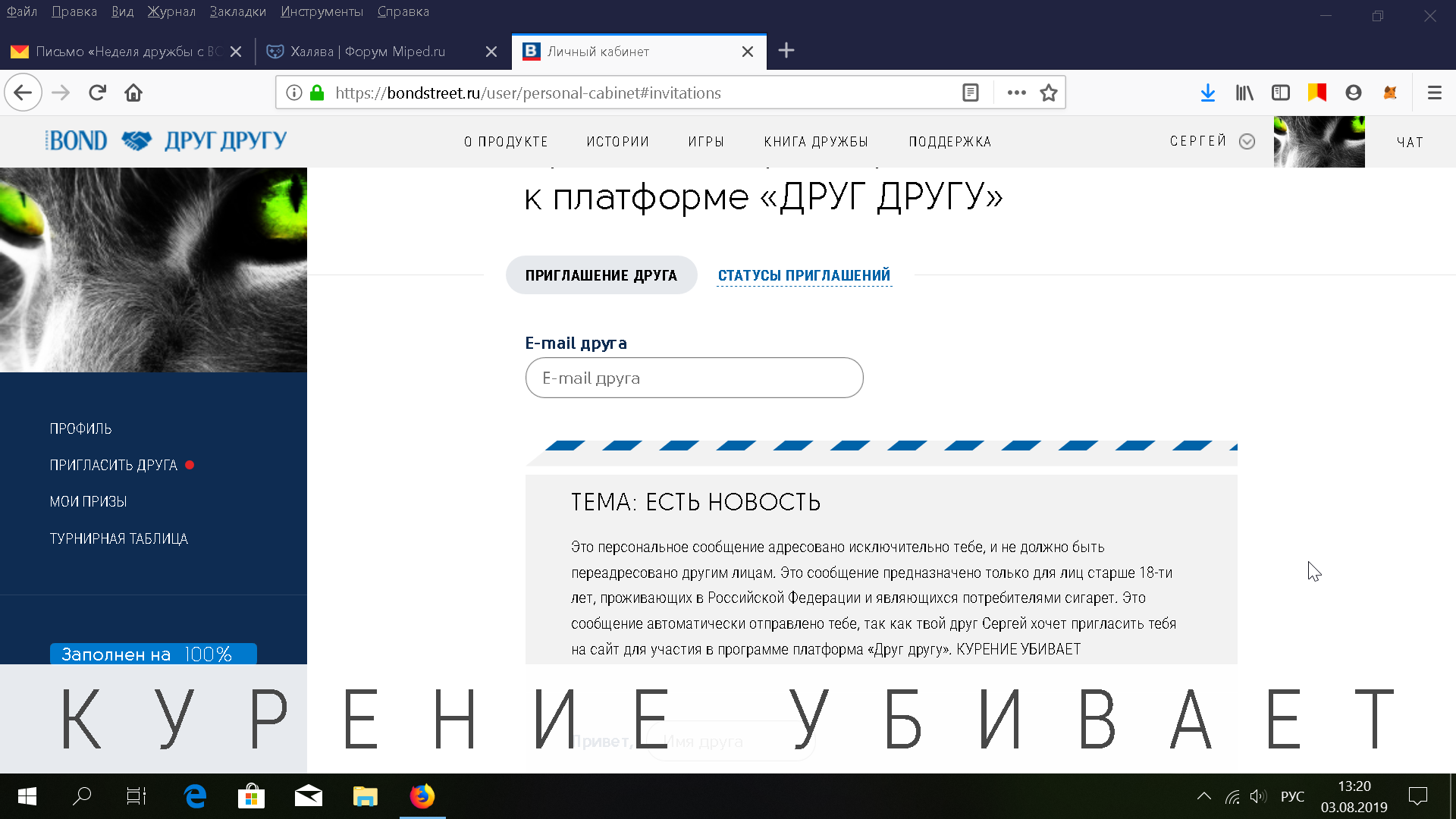Open the Поддержка page
The width and height of the screenshot is (1456, 819).
[950, 142]
